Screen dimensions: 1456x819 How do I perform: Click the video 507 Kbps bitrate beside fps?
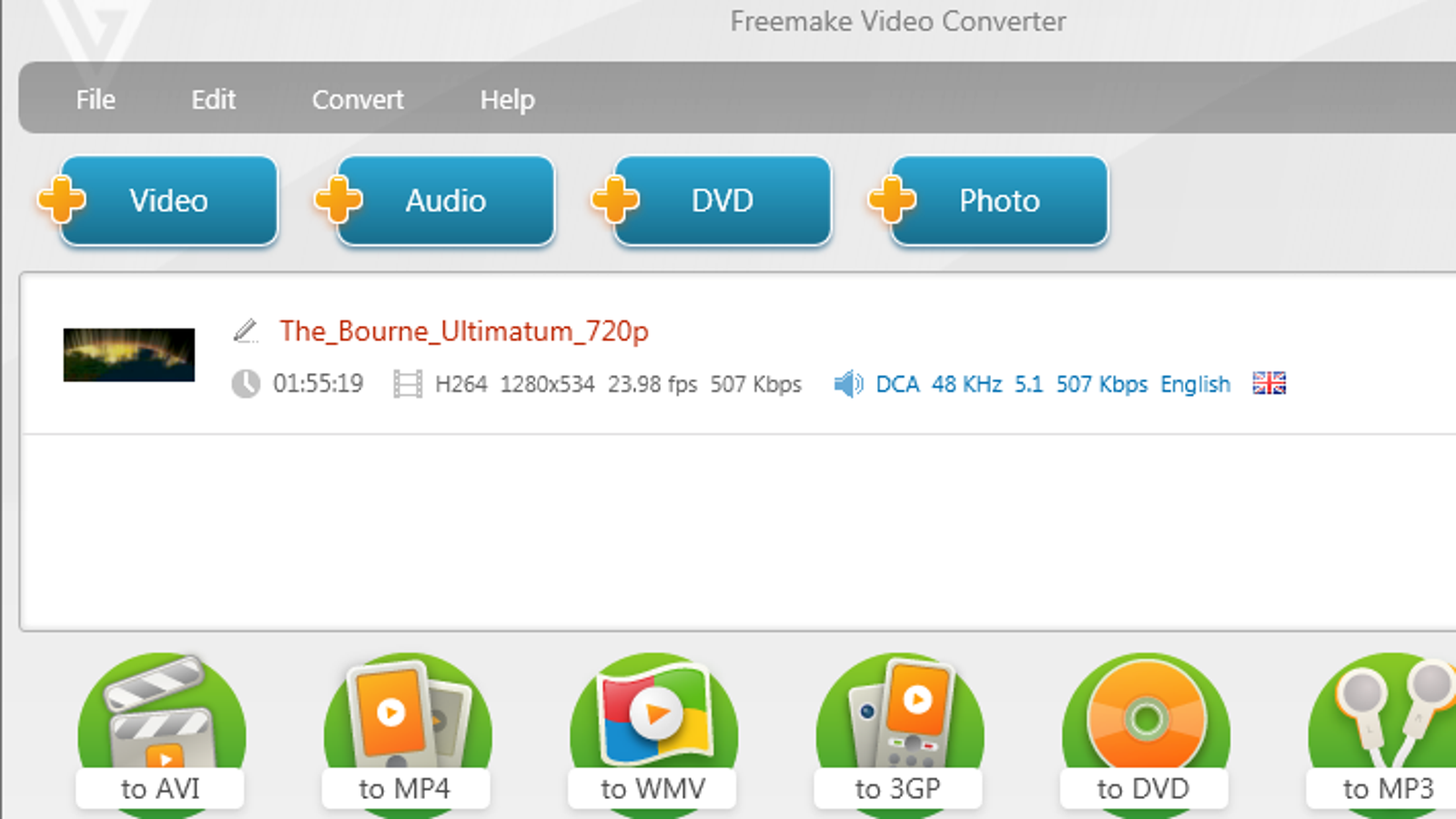755,384
